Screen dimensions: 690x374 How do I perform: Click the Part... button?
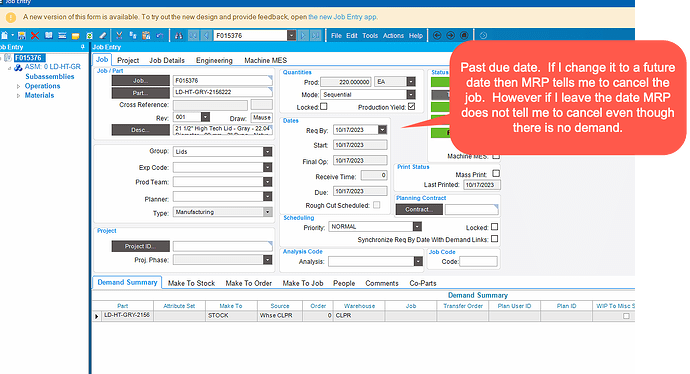point(140,93)
